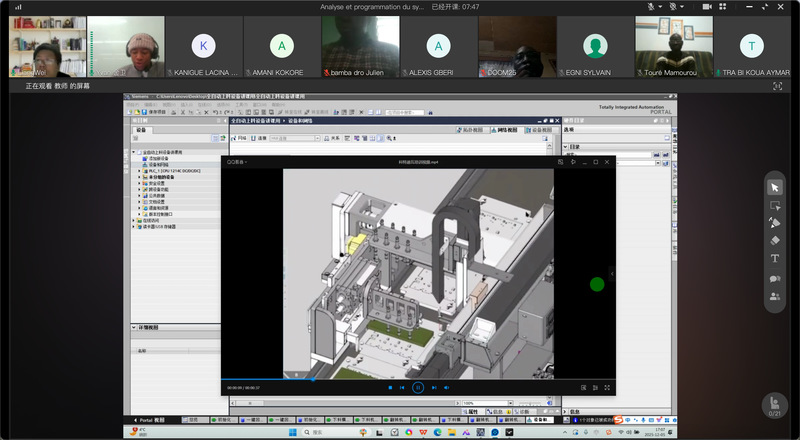Select the rectangle selection annotation tool
Screen dimensions: 800x440
point(775,205)
